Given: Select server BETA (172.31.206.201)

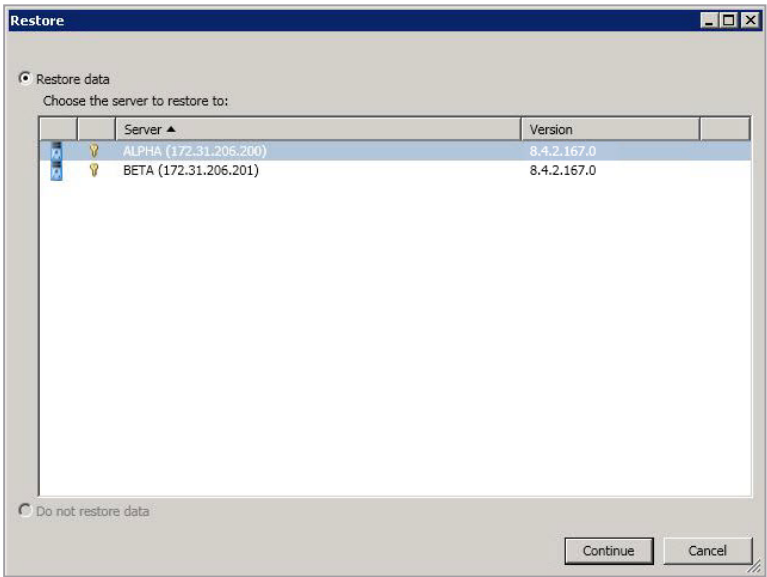Looking at the screenshot, I should click(x=190, y=171).
